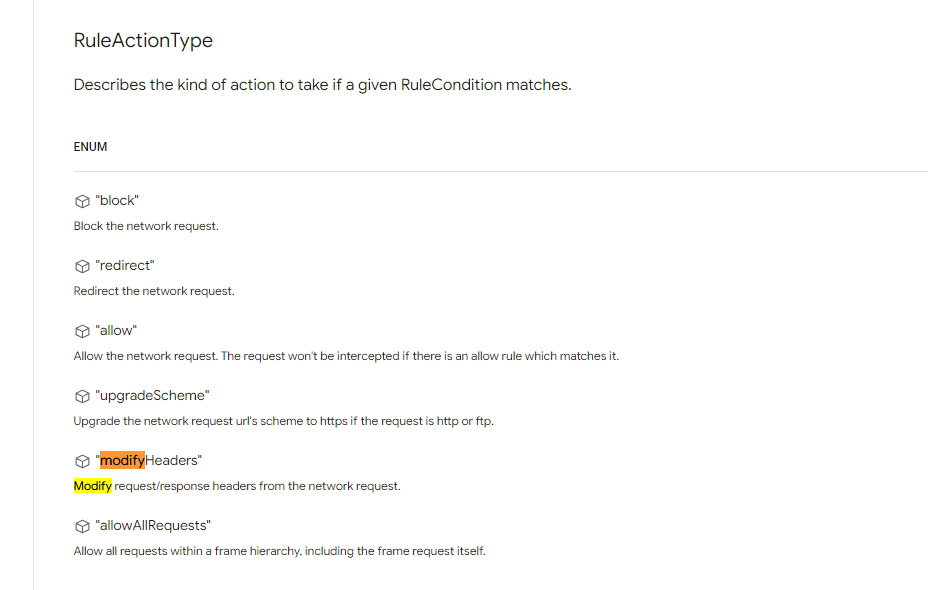The width and height of the screenshot is (933, 590).
Task: Click the frame hierarchy description text
Action: tap(280, 551)
